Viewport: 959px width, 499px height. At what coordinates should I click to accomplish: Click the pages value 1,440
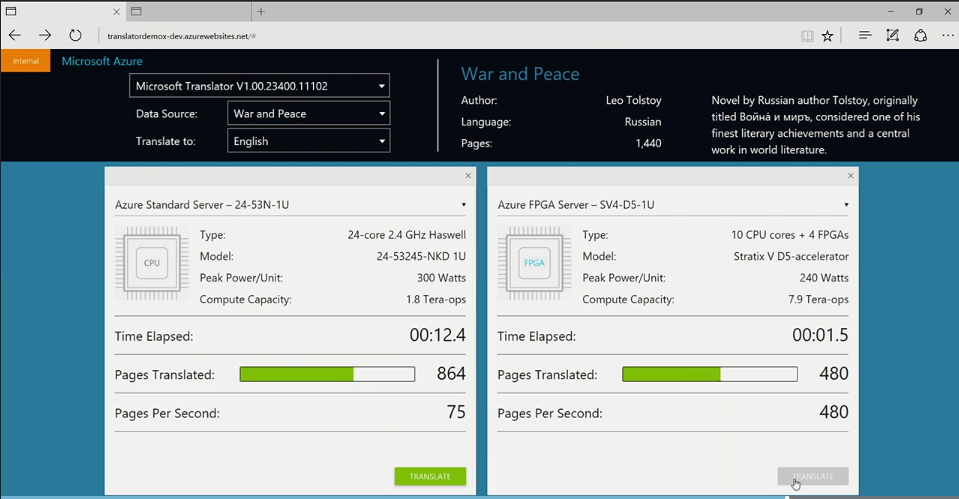click(648, 144)
